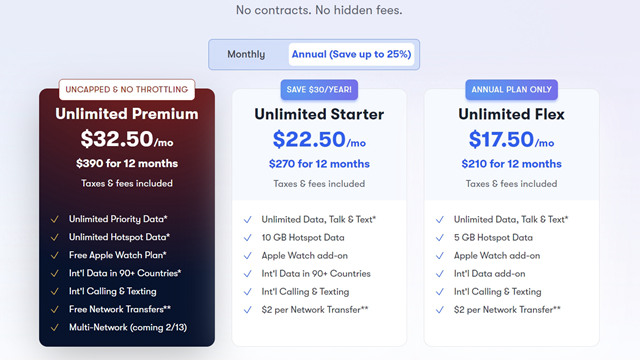Click checkmark next to 5 GB Hotspot Data
The width and height of the screenshot is (640, 360).
[x=440, y=238]
